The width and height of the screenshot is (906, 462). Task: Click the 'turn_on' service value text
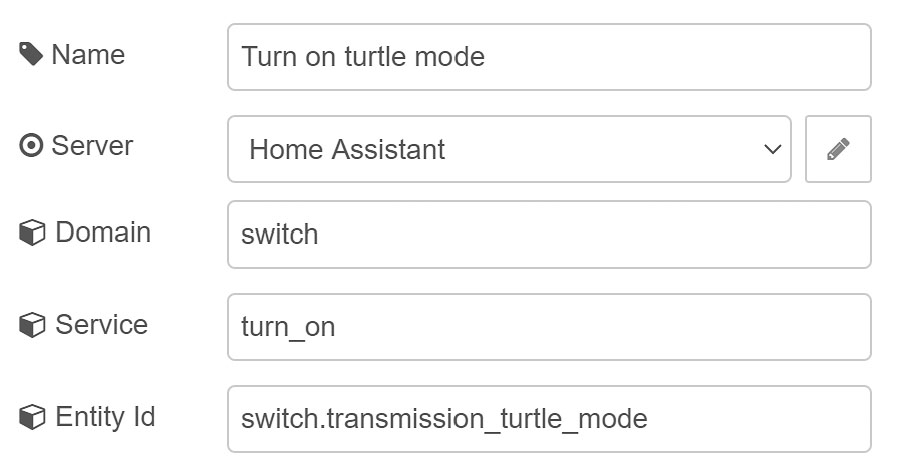point(288,327)
